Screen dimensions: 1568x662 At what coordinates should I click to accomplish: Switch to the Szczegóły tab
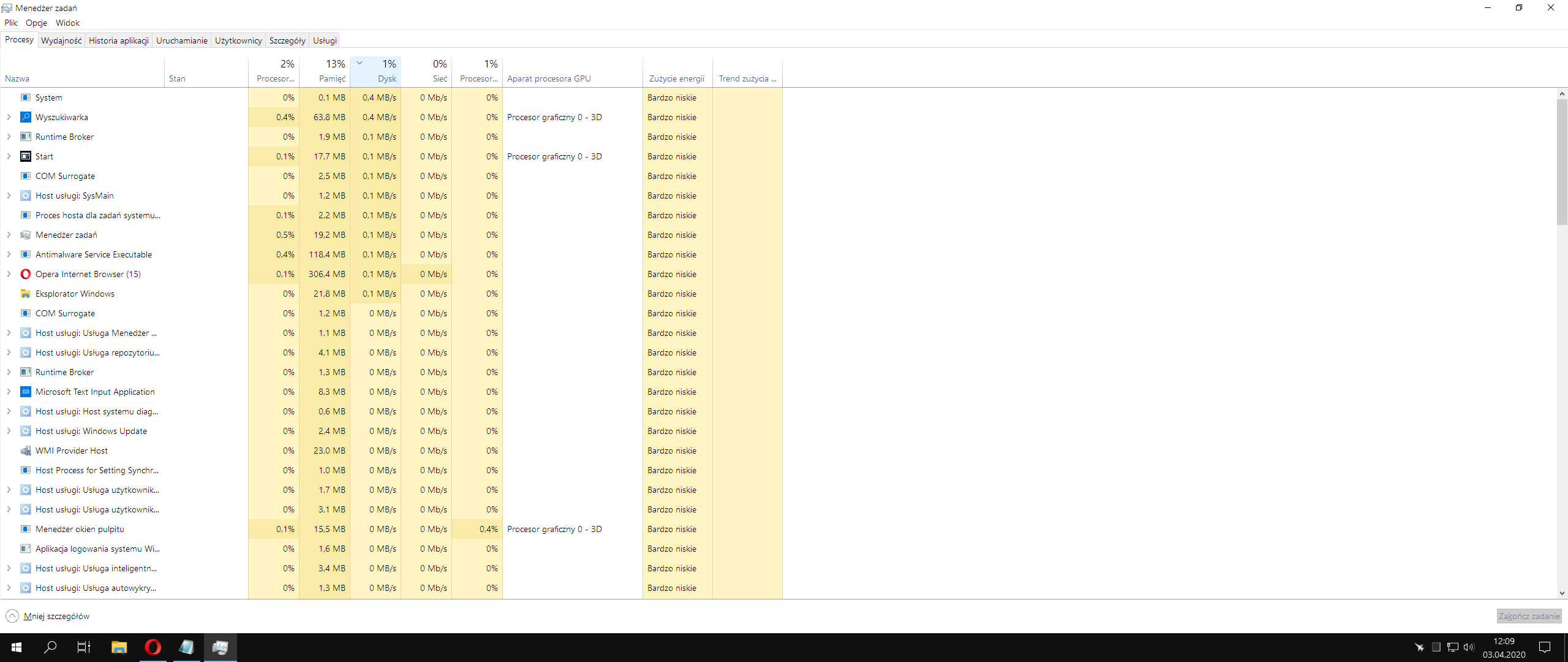tap(287, 40)
